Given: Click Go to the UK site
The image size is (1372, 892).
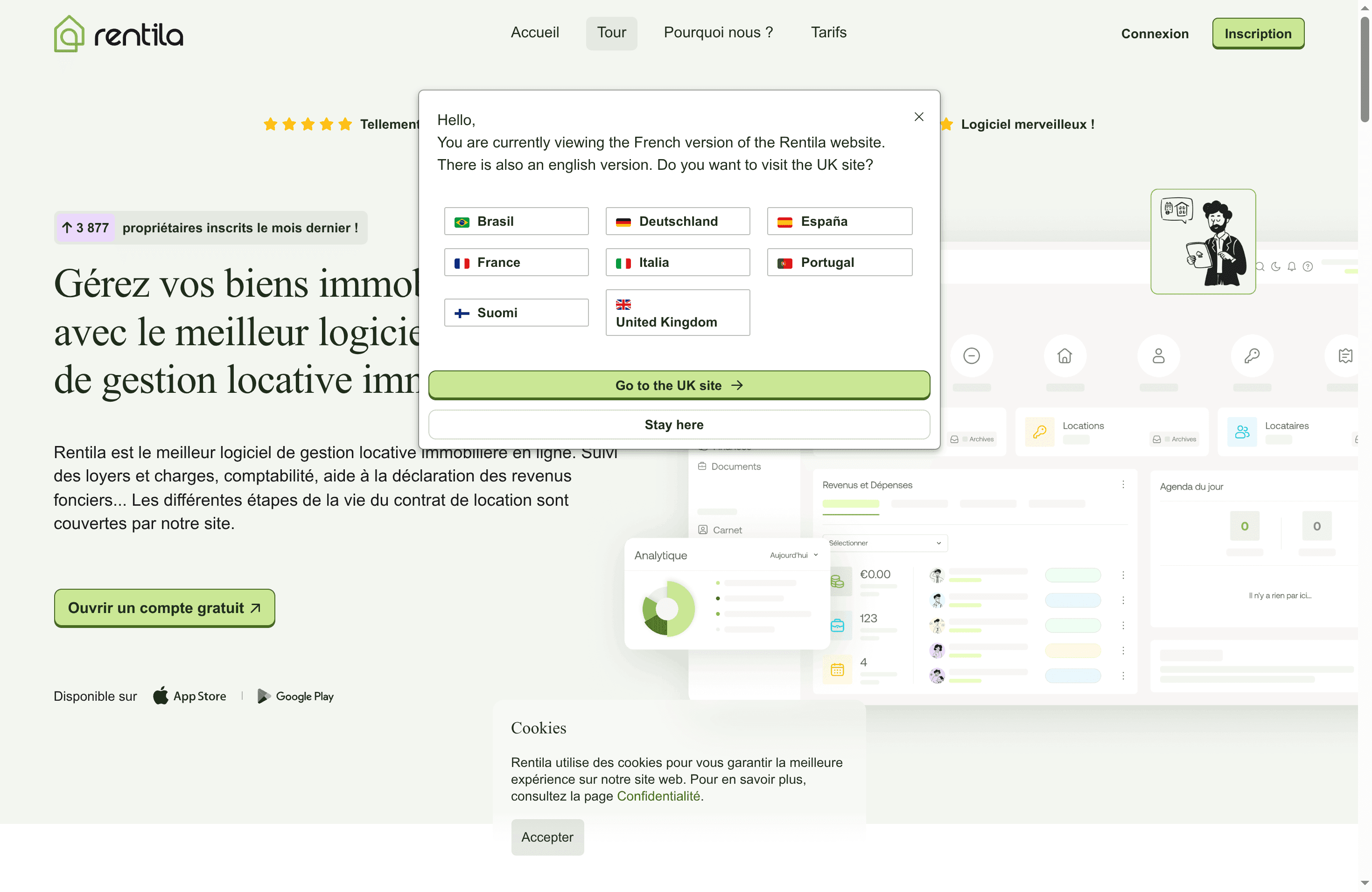Looking at the screenshot, I should pos(678,384).
